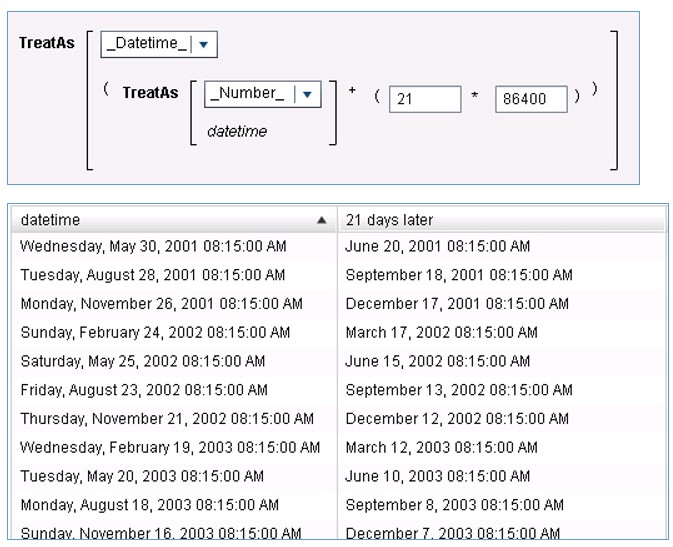This screenshot has width=673, height=547.
Task: Select the Friday, August 23, 2002 cell
Action: 144,390
